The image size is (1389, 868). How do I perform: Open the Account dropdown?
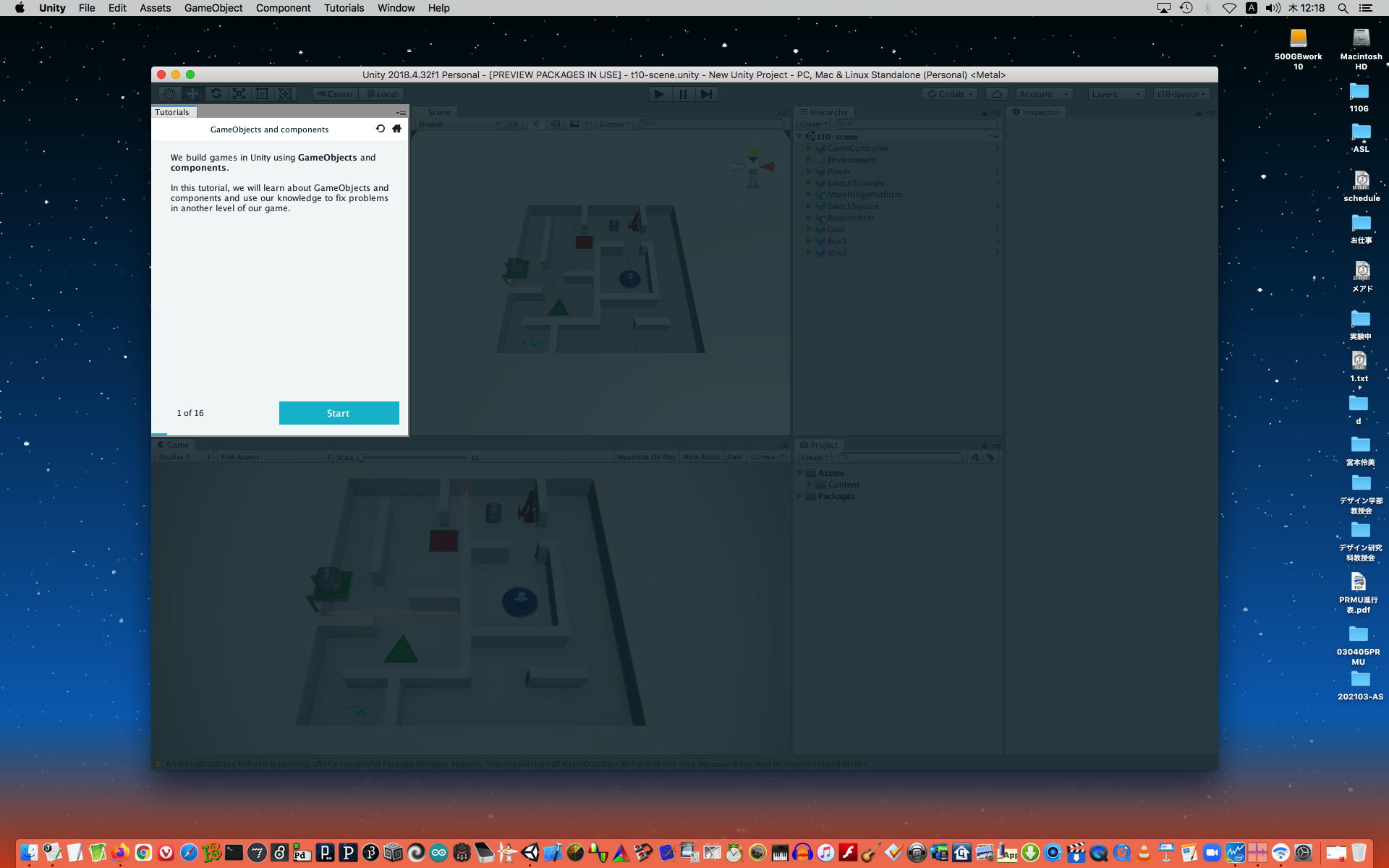pyautogui.click(x=1043, y=94)
